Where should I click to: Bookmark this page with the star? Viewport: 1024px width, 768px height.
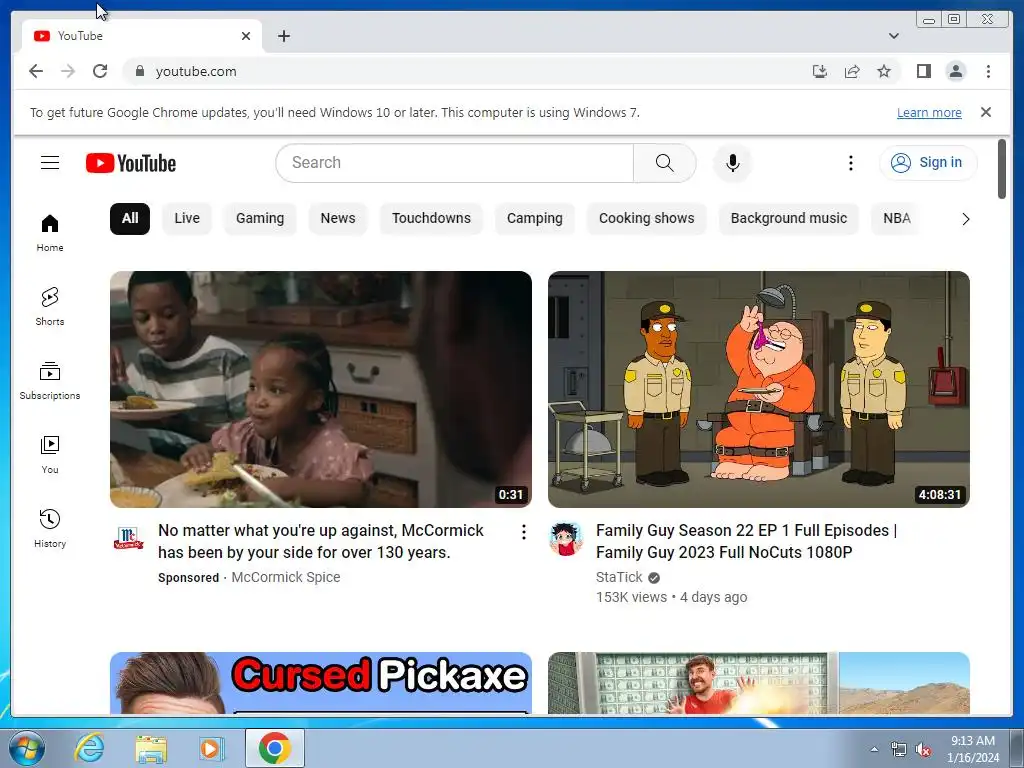(x=884, y=71)
